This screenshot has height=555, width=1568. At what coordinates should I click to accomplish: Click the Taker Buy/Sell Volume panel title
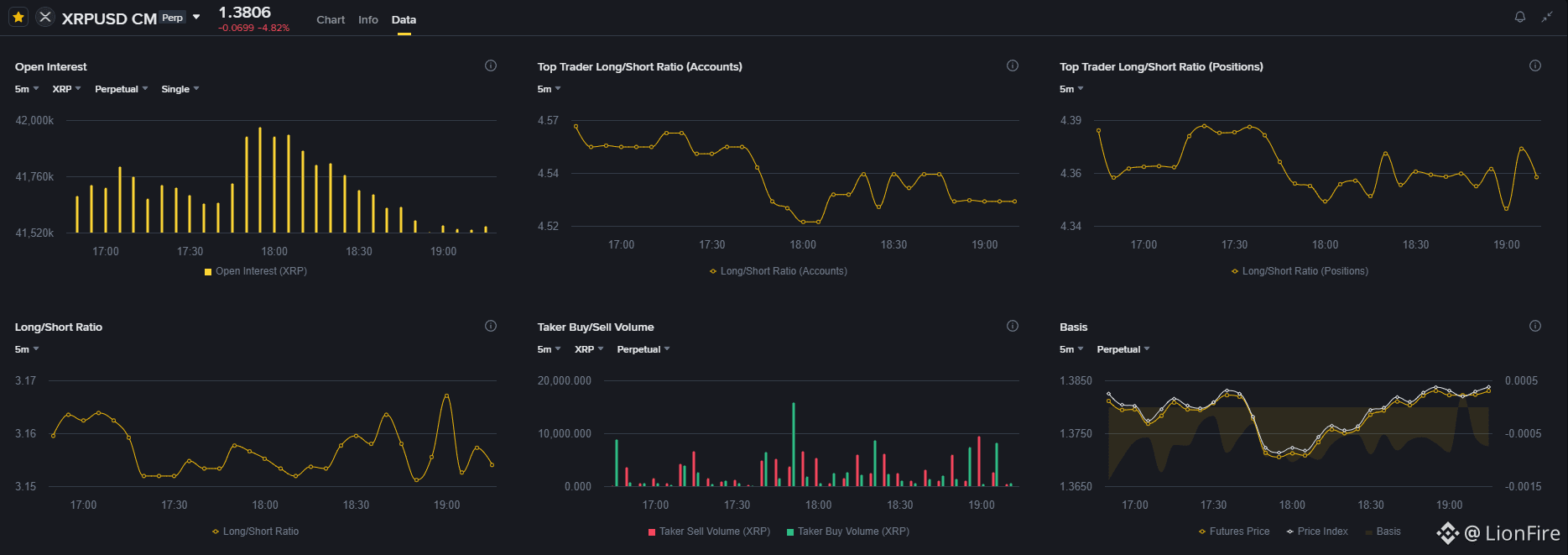[x=596, y=327]
